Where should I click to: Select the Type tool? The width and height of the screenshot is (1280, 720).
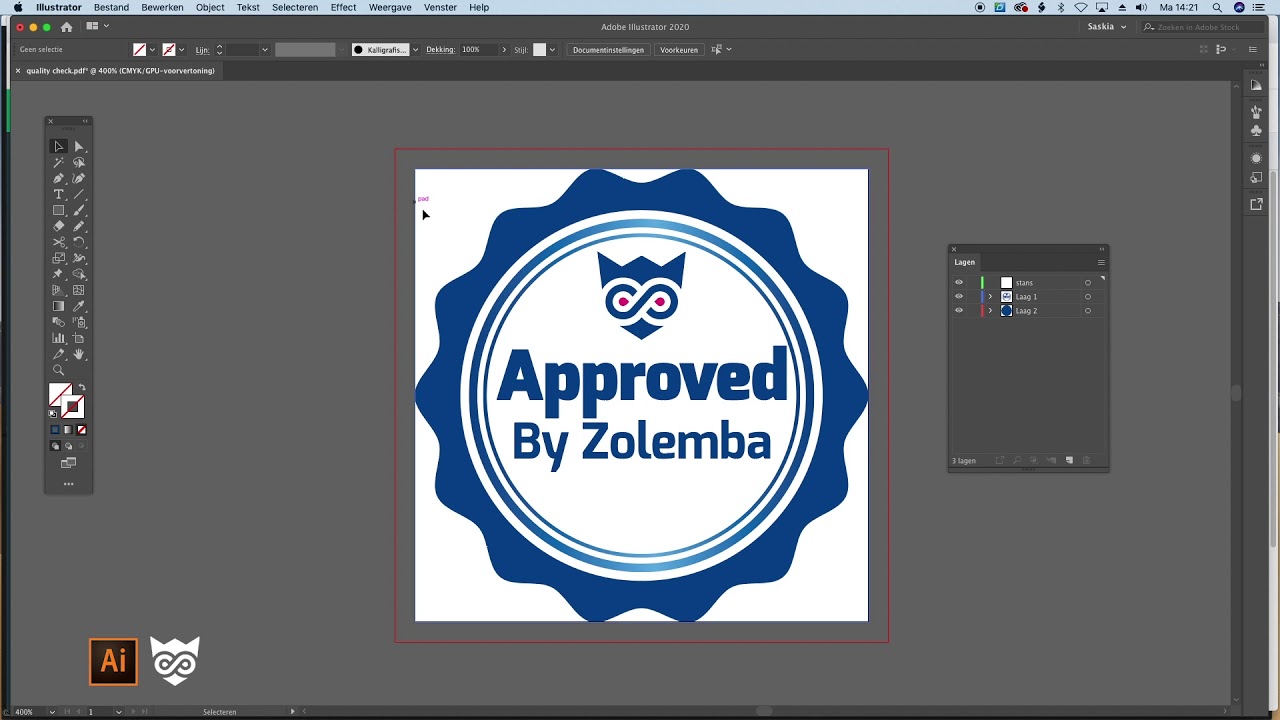tap(59, 194)
